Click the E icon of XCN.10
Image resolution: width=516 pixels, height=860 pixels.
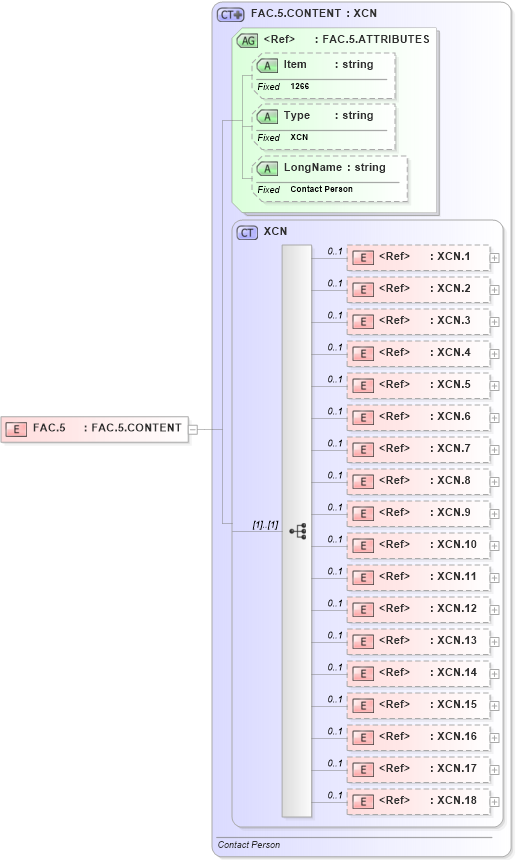point(363,546)
